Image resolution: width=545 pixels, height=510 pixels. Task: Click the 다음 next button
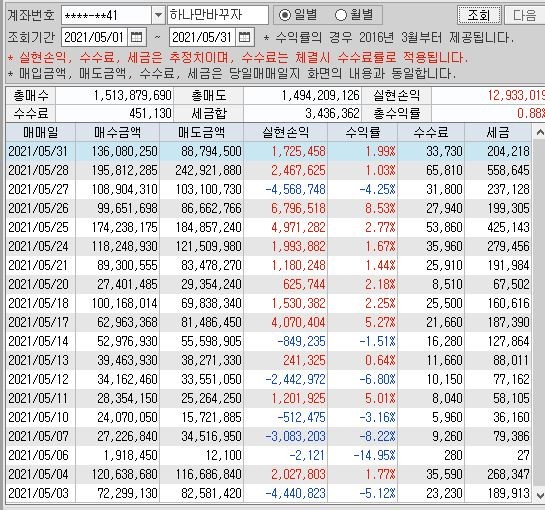pos(524,15)
